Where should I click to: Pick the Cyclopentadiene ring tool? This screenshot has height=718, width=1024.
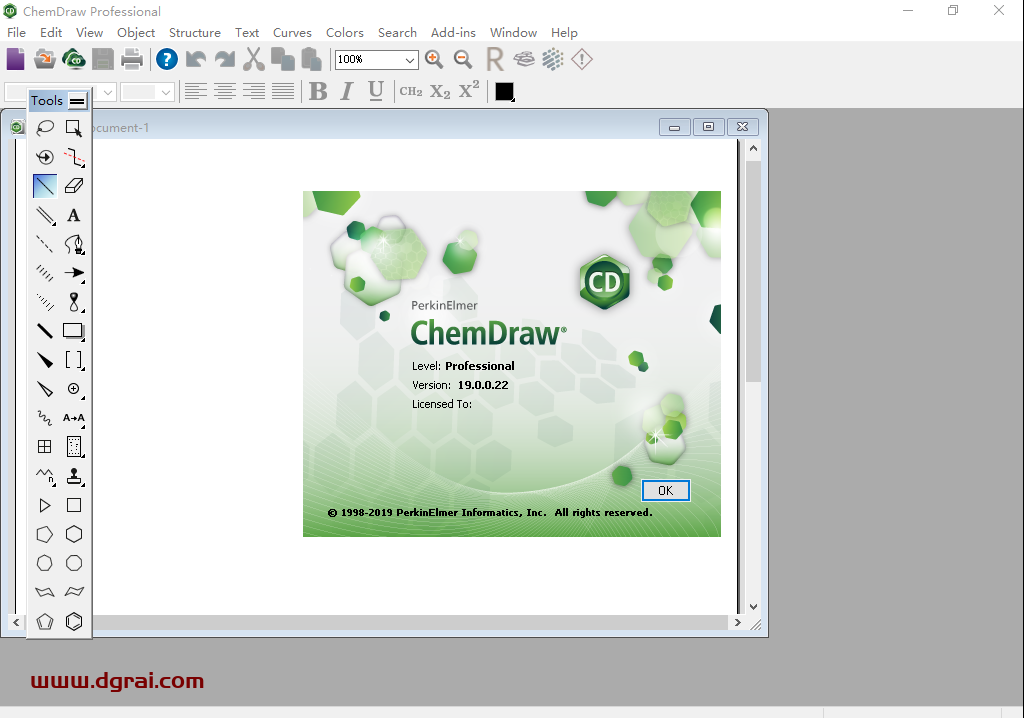pyautogui.click(x=44, y=621)
